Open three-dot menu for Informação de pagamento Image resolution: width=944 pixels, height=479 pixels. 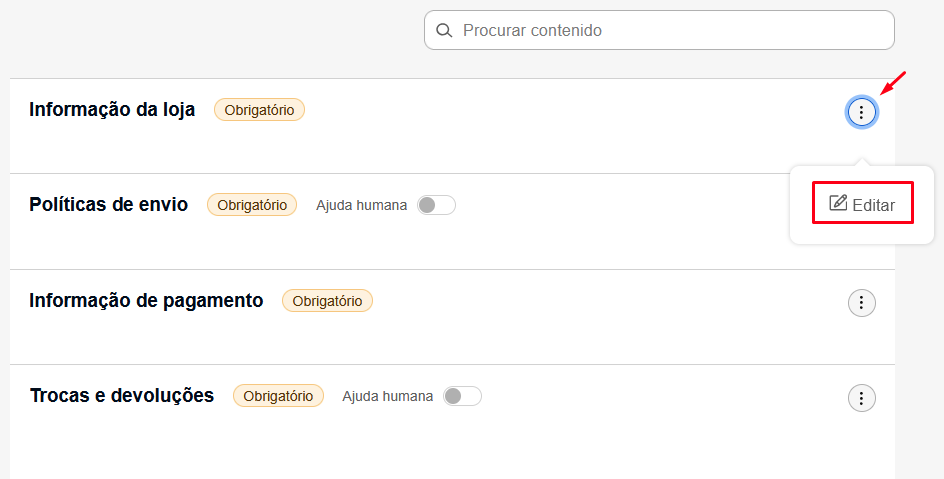coord(862,303)
